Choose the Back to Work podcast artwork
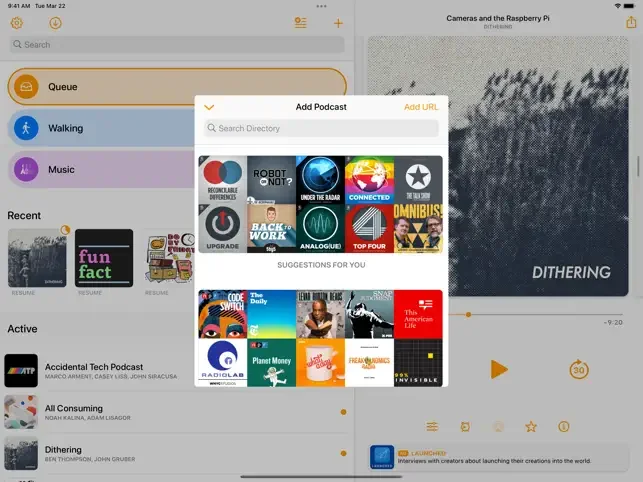 (x=271, y=228)
